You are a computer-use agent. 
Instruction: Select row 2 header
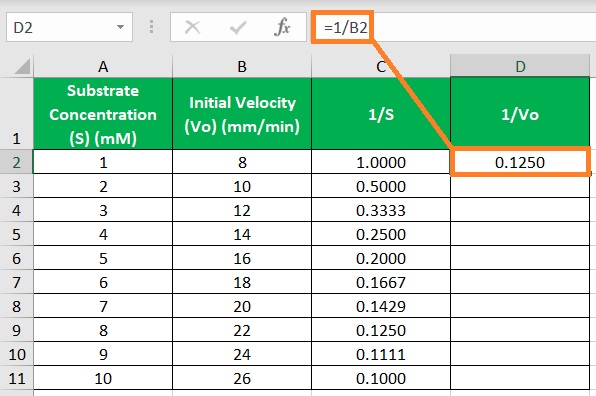click(16, 162)
